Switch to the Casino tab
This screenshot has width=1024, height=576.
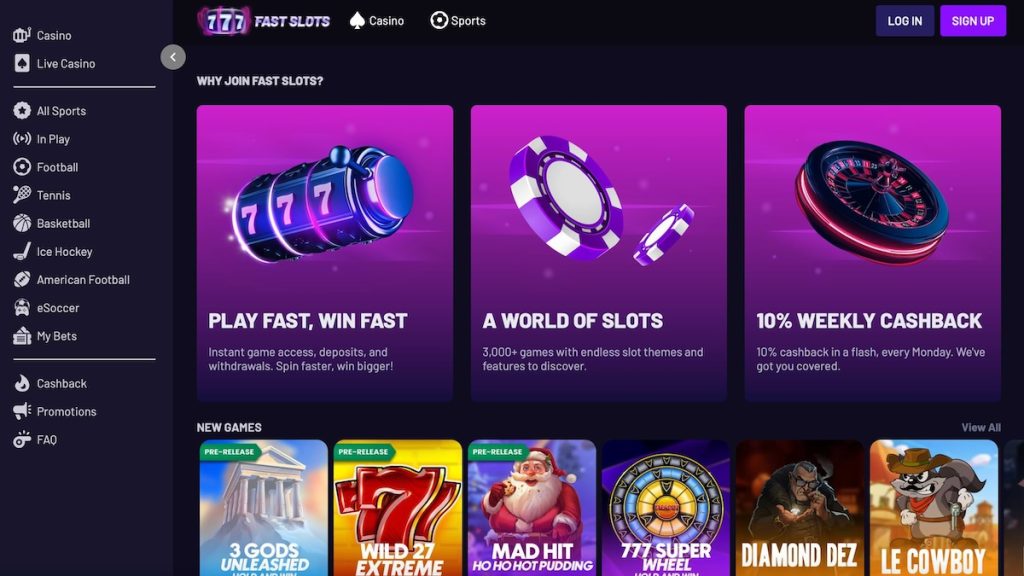[376, 20]
